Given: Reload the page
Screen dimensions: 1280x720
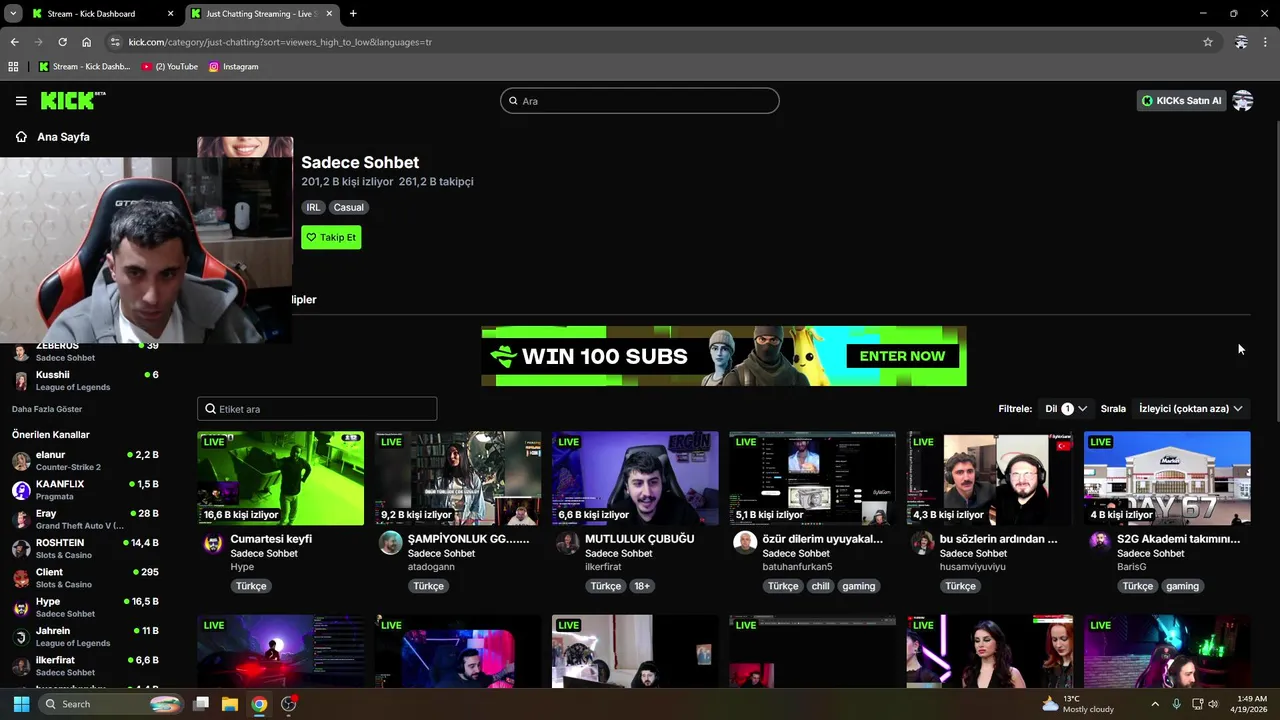Looking at the screenshot, I should tap(62, 42).
